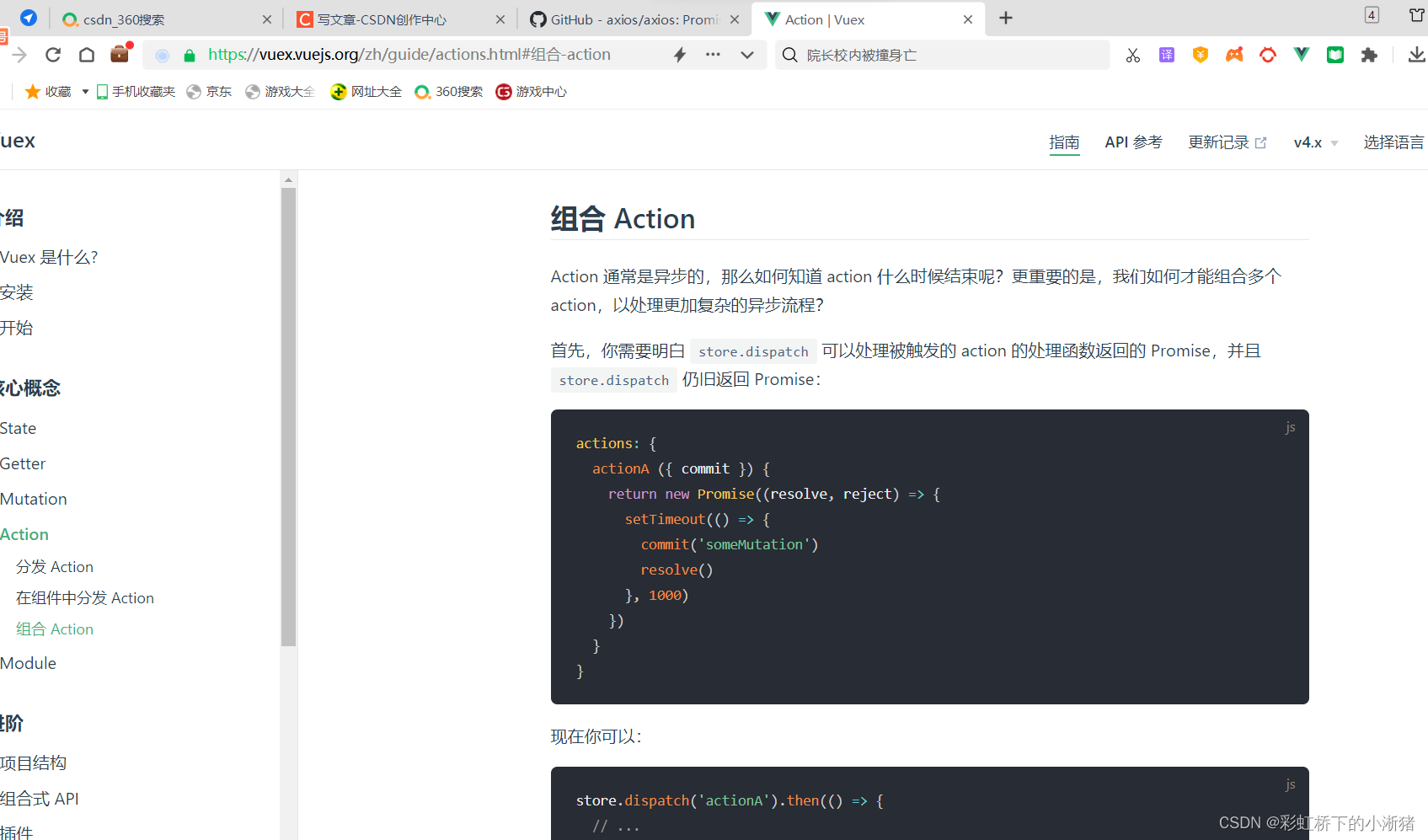Click the 组合 Action heading
The width and height of the screenshot is (1428, 840).
623,219
